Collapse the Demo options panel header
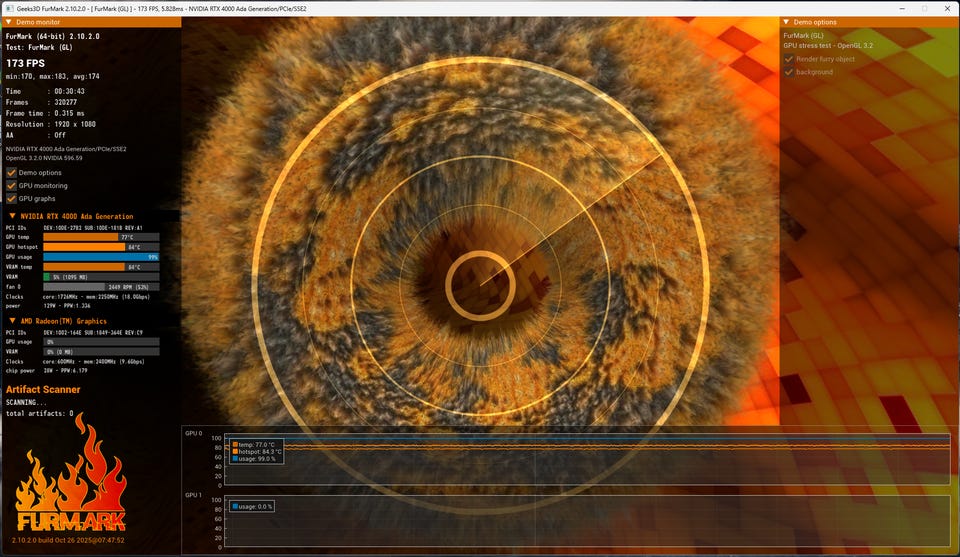This screenshot has height=557, width=960. pyautogui.click(x=786, y=22)
